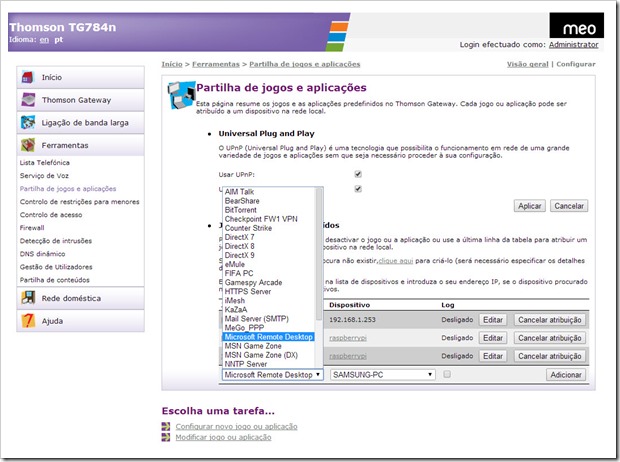
Task: Choose HTTPS Server in the list
Action: point(248,292)
